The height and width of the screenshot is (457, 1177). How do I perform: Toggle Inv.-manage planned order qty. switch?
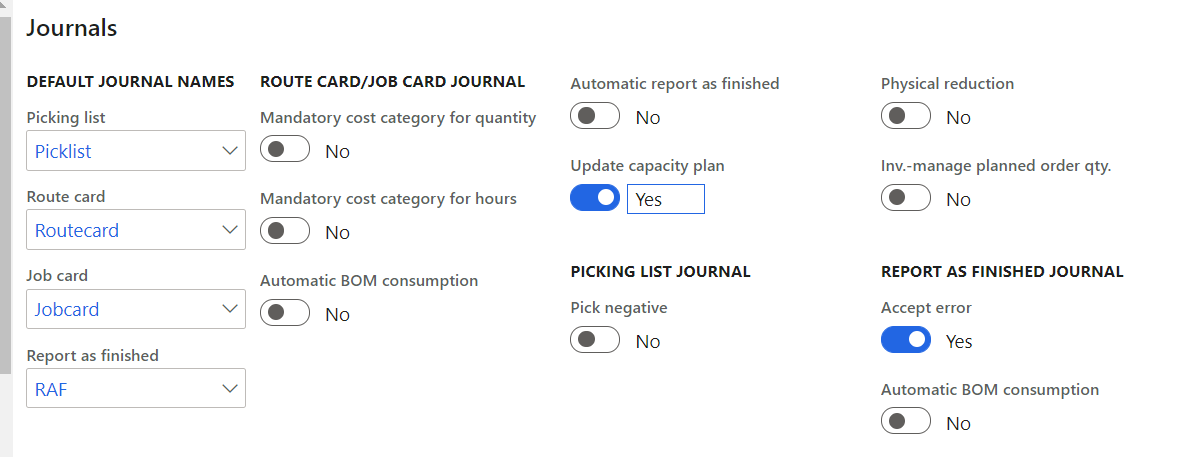coord(906,199)
